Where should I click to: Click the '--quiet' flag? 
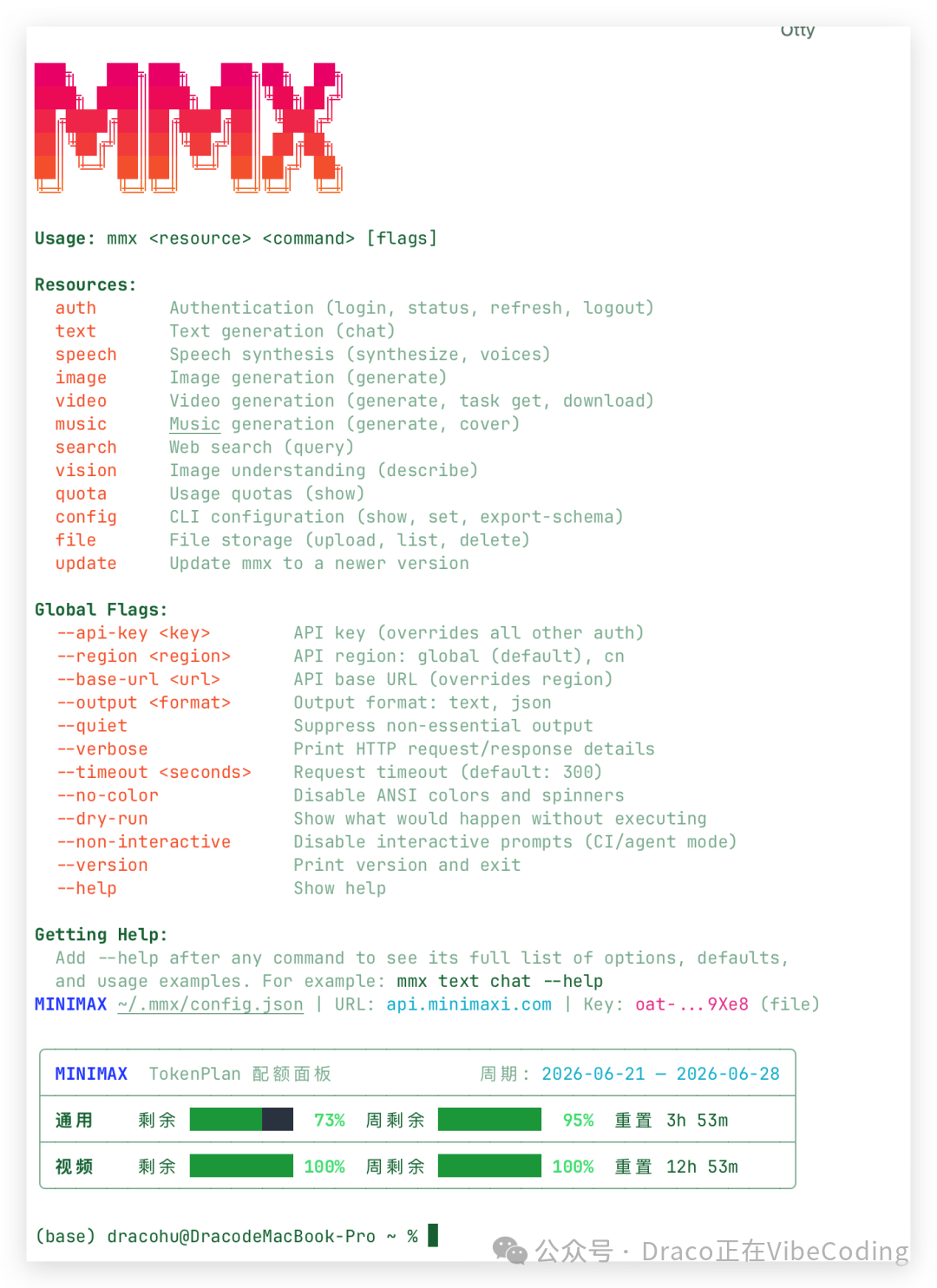point(92,726)
